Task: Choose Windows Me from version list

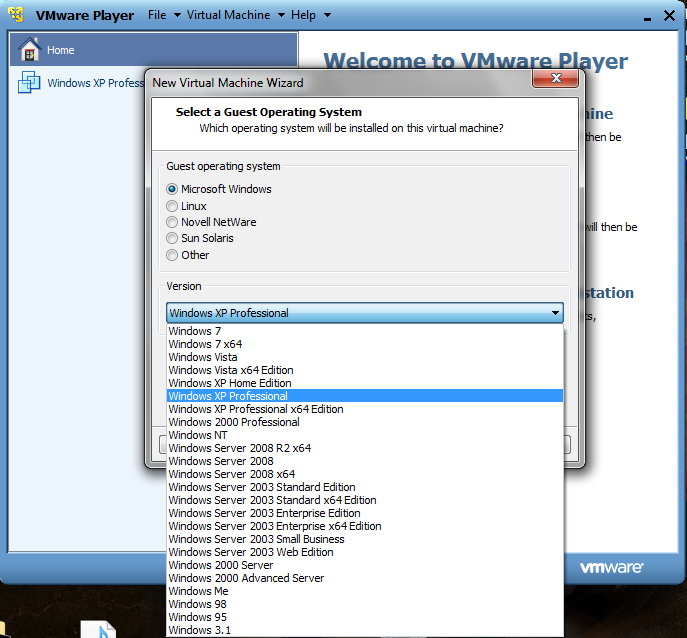Action: pyautogui.click(x=365, y=591)
